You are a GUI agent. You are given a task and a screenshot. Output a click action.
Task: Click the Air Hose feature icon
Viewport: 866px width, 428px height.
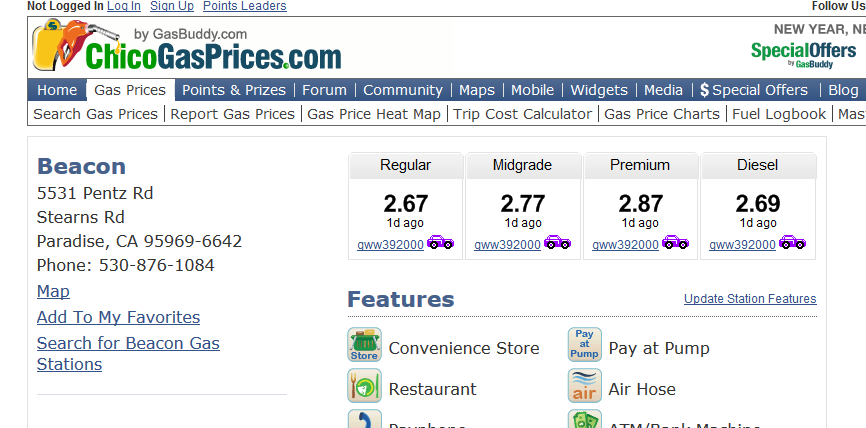pyautogui.click(x=585, y=385)
